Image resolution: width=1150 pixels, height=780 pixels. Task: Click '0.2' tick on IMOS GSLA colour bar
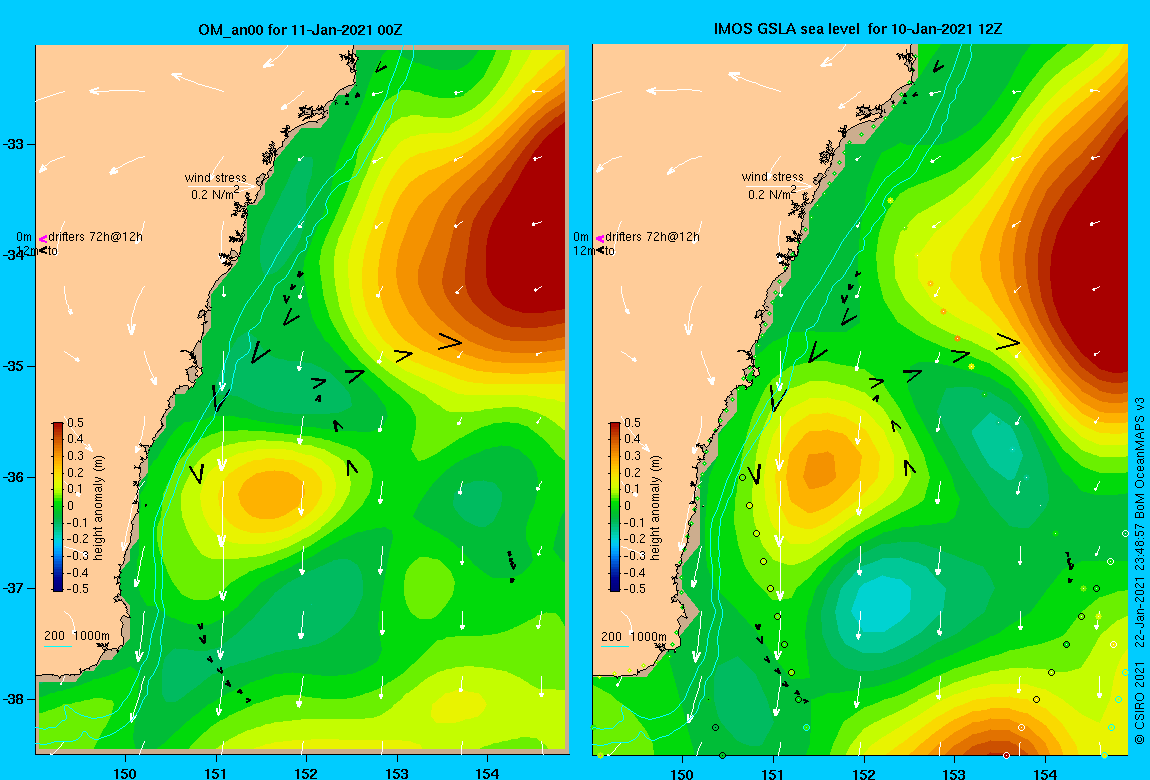(x=632, y=473)
